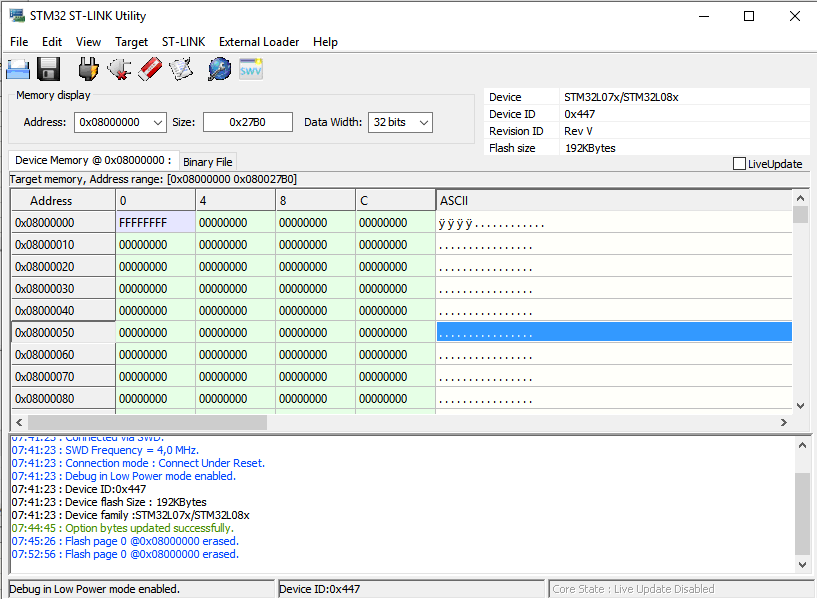Select address row 0x08000060
The height and width of the screenshot is (599, 817).
pyautogui.click(x=63, y=355)
